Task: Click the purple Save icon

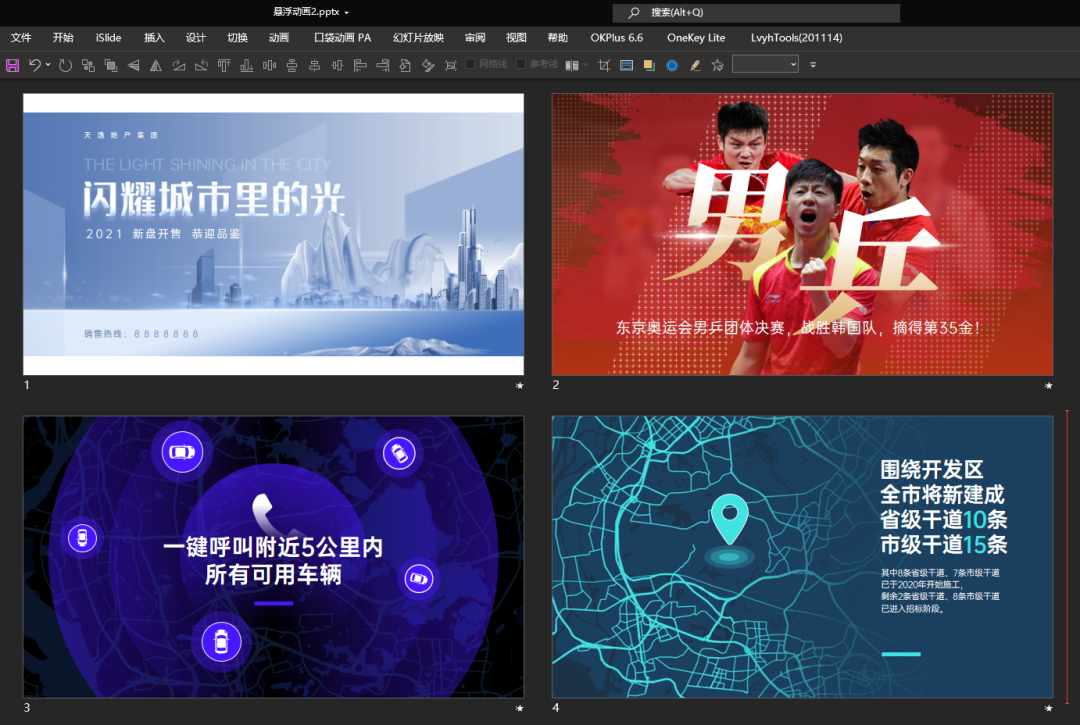Action: click(x=12, y=65)
